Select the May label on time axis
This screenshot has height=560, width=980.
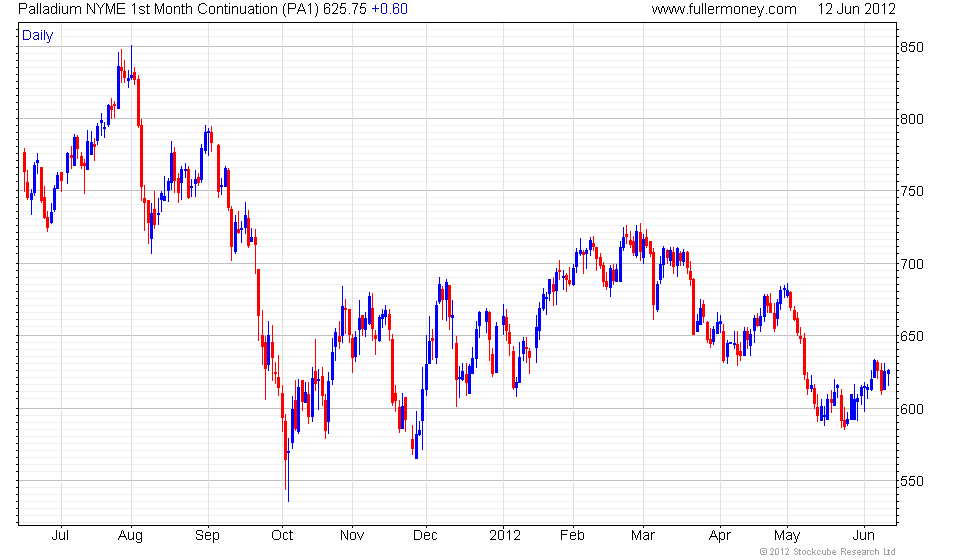coord(786,536)
